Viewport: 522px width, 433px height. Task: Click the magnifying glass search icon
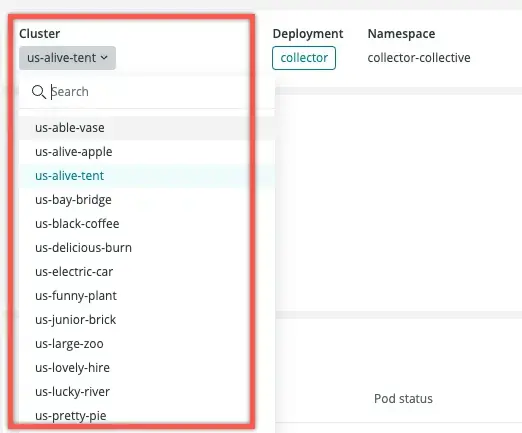click(x=39, y=92)
